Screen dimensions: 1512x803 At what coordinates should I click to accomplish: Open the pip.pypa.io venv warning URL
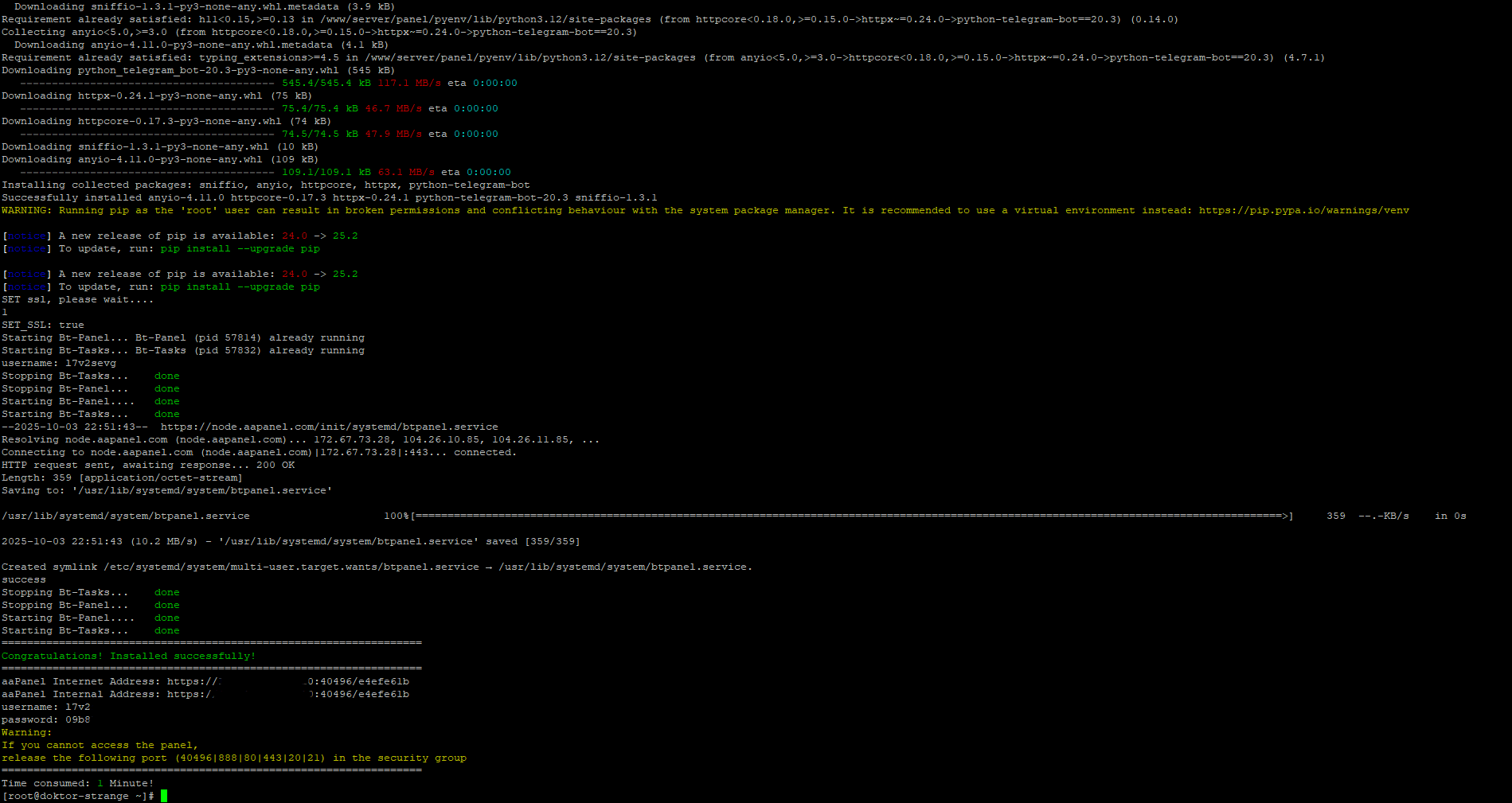click(1303, 211)
